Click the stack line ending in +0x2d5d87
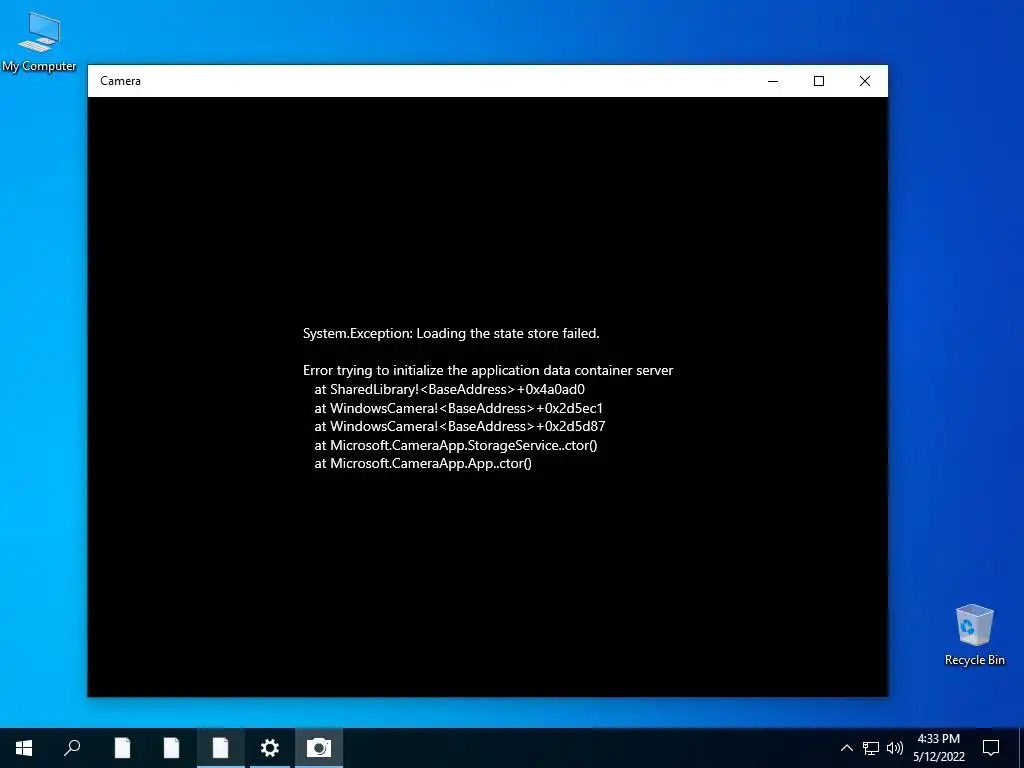This screenshot has width=1024, height=768. (x=460, y=426)
